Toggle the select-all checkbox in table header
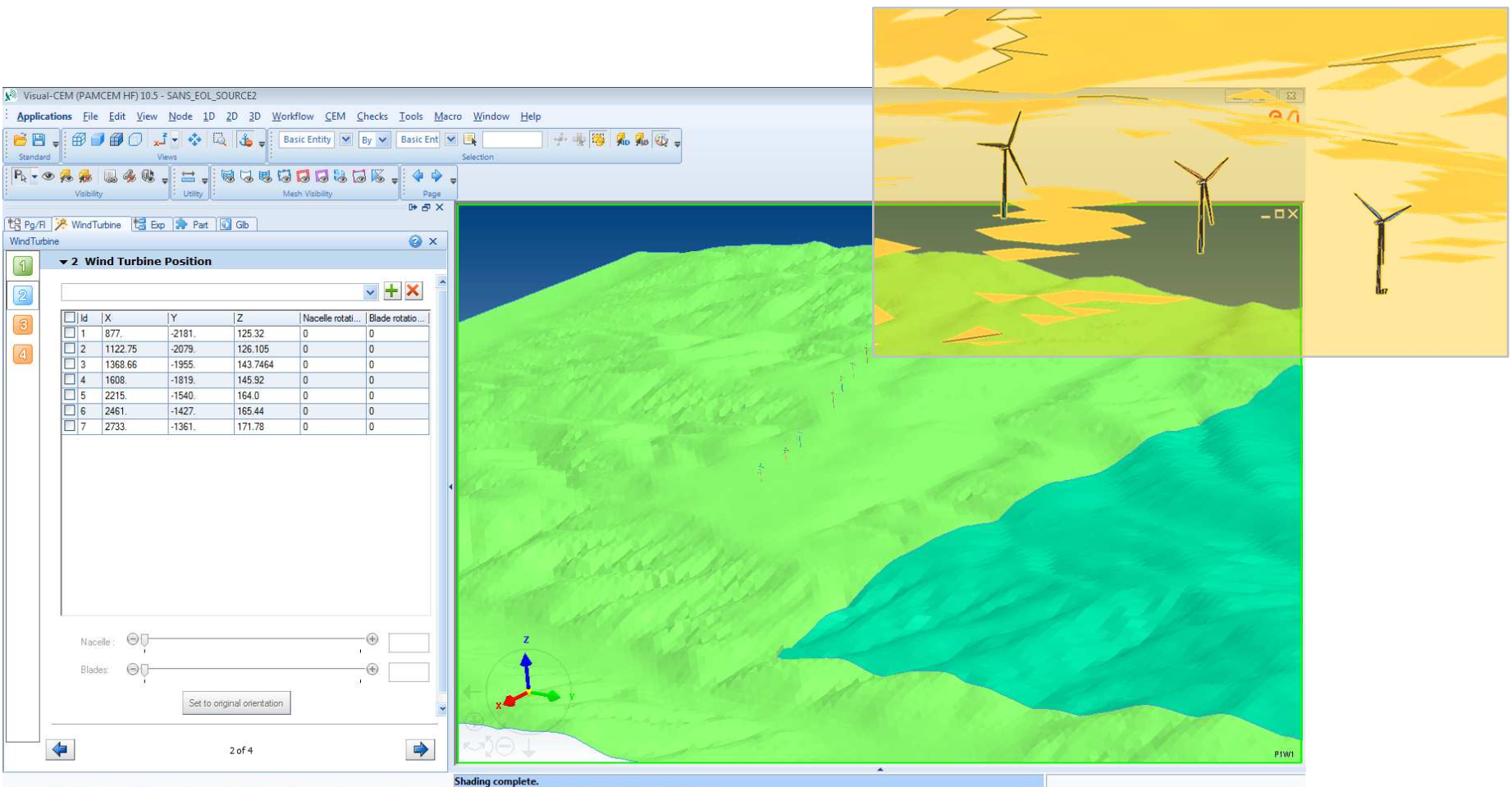 pos(70,318)
